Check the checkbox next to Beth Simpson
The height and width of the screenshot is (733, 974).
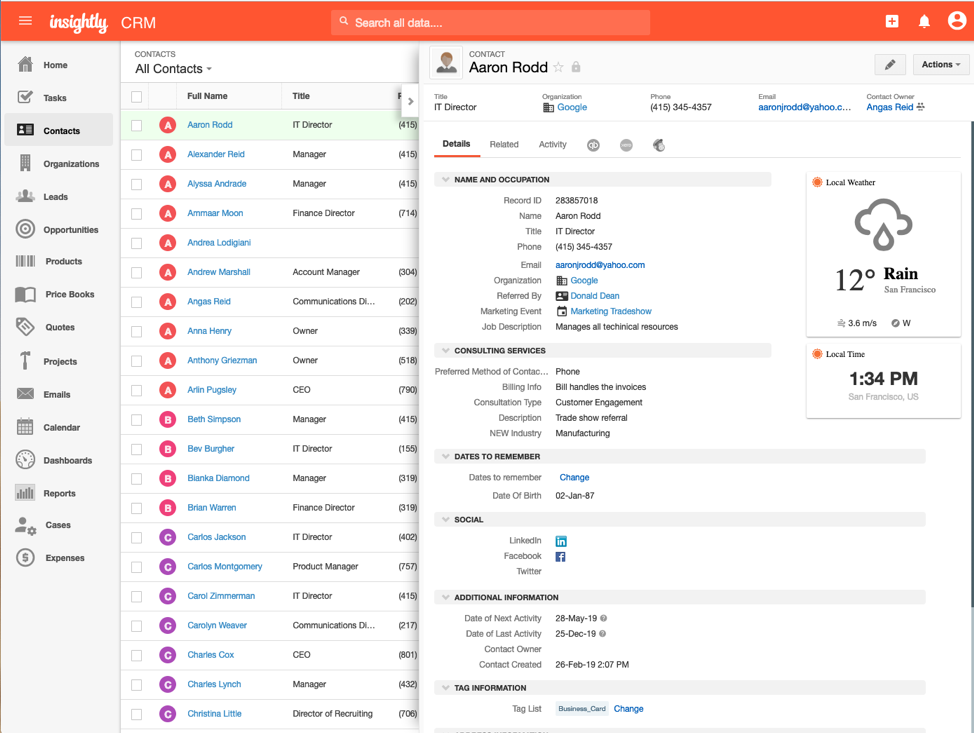[x=137, y=419]
